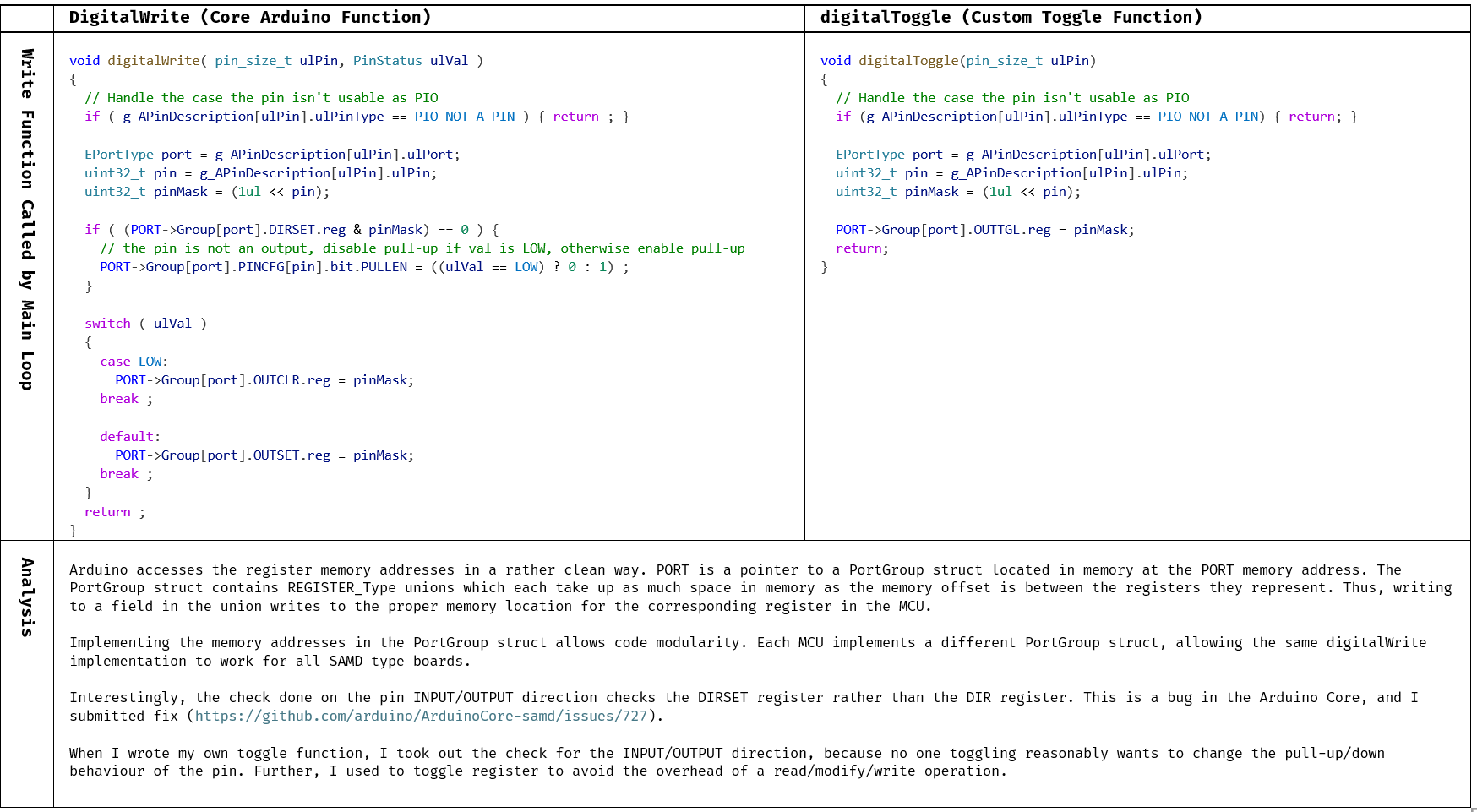Select the digitalToggle (Custom Toggle Function) column header
Image resolution: width=1477 pixels, height=812 pixels.
click(1011, 18)
